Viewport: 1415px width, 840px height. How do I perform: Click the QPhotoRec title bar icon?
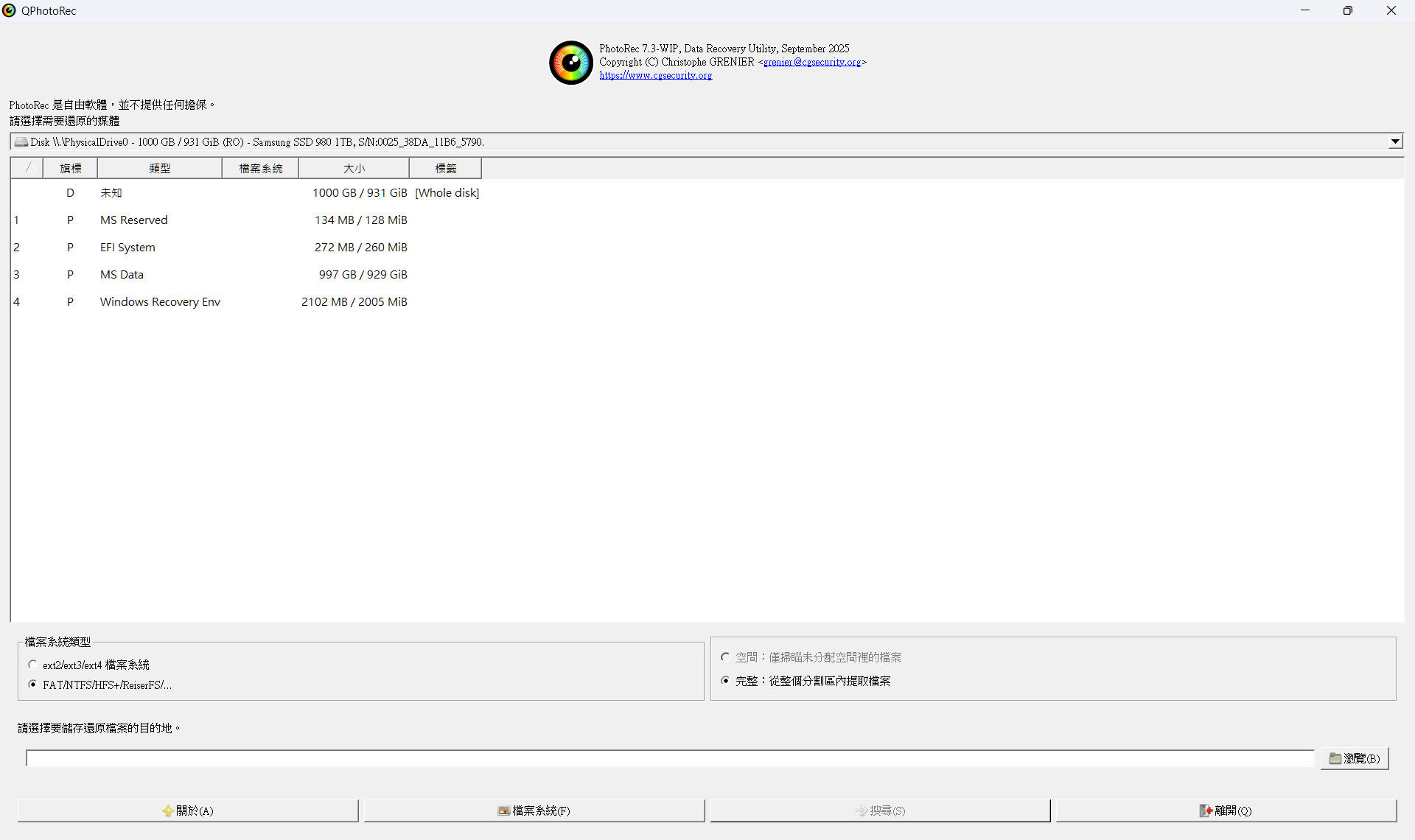pyautogui.click(x=9, y=10)
